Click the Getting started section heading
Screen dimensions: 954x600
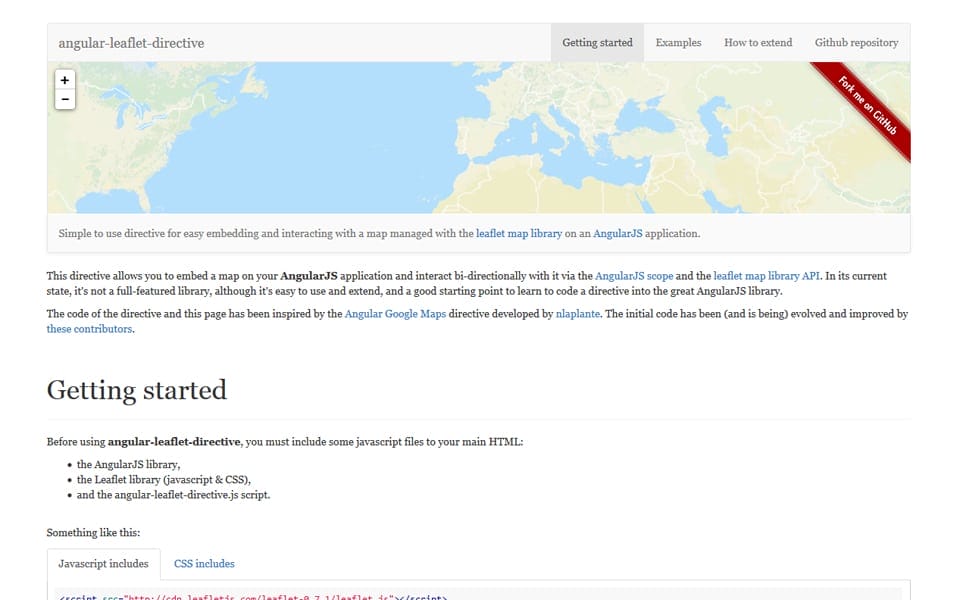[x=136, y=390]
